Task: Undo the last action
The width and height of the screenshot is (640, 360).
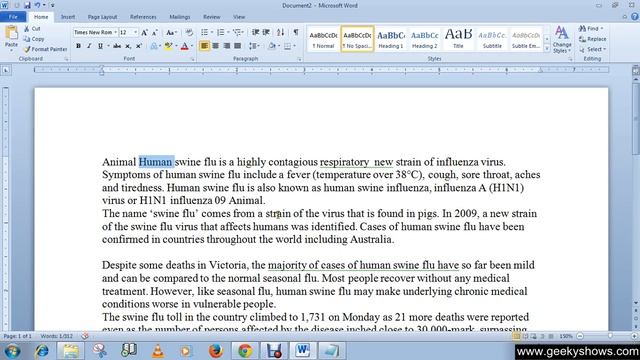Action: click(37, 5)
